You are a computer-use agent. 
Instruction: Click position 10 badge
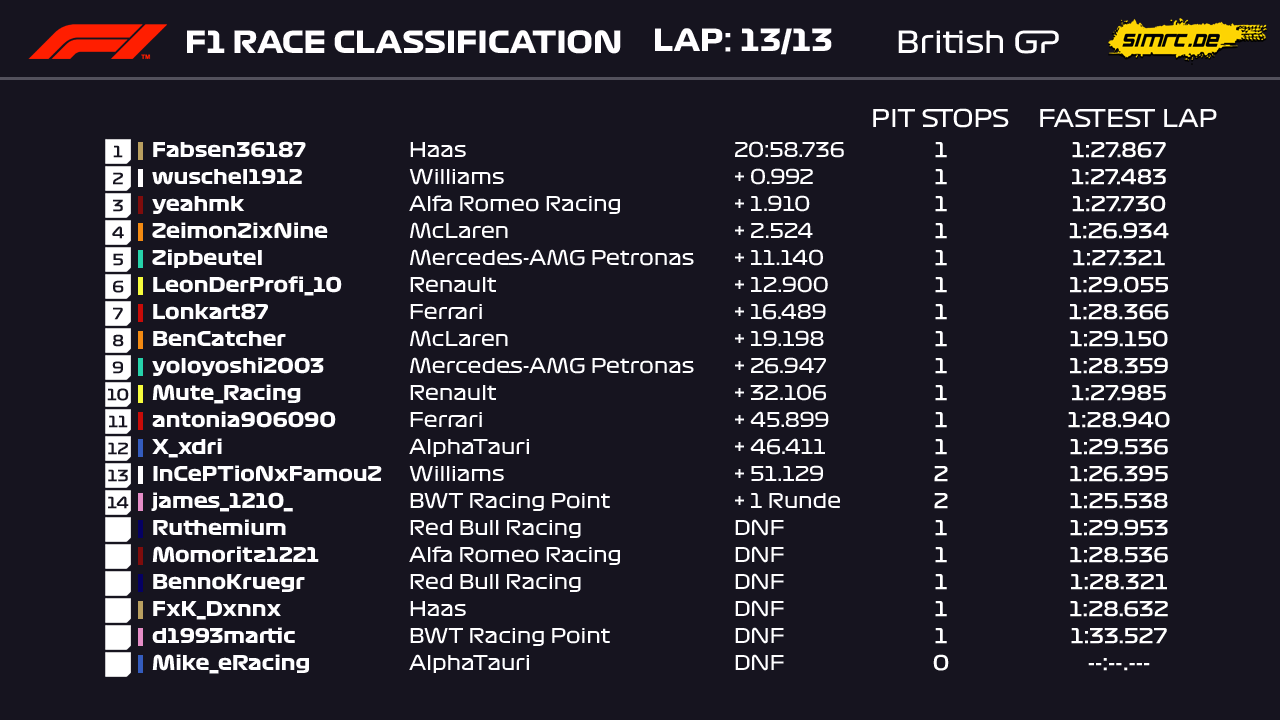point(118,394)
